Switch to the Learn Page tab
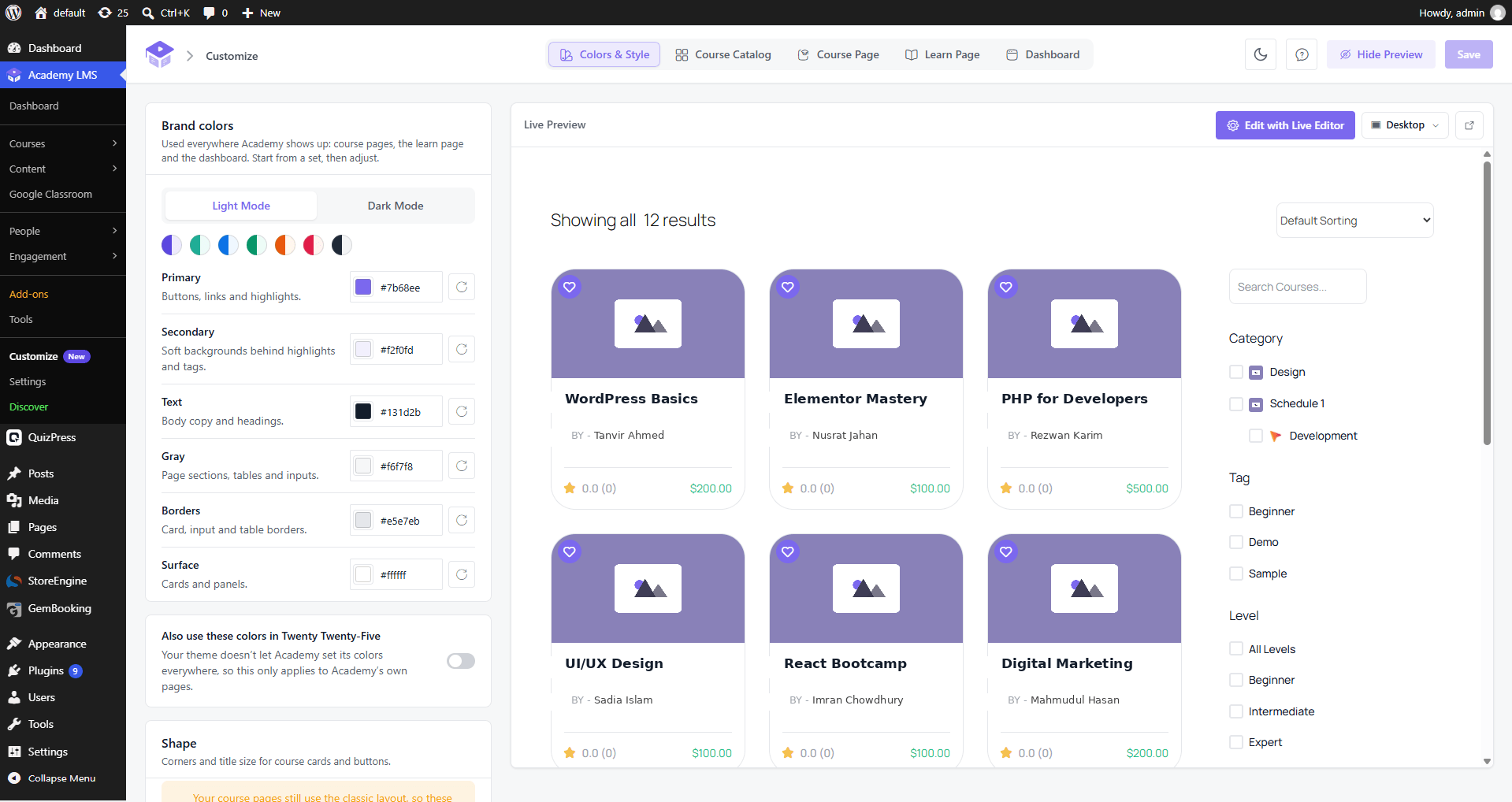 pyautogui.click(x=942, y=54)
